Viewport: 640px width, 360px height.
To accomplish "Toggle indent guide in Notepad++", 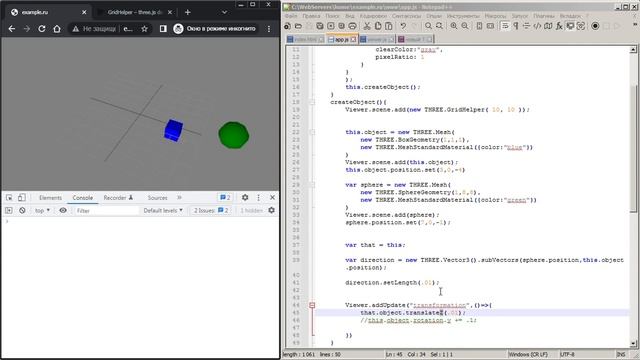I will point(527,26).
